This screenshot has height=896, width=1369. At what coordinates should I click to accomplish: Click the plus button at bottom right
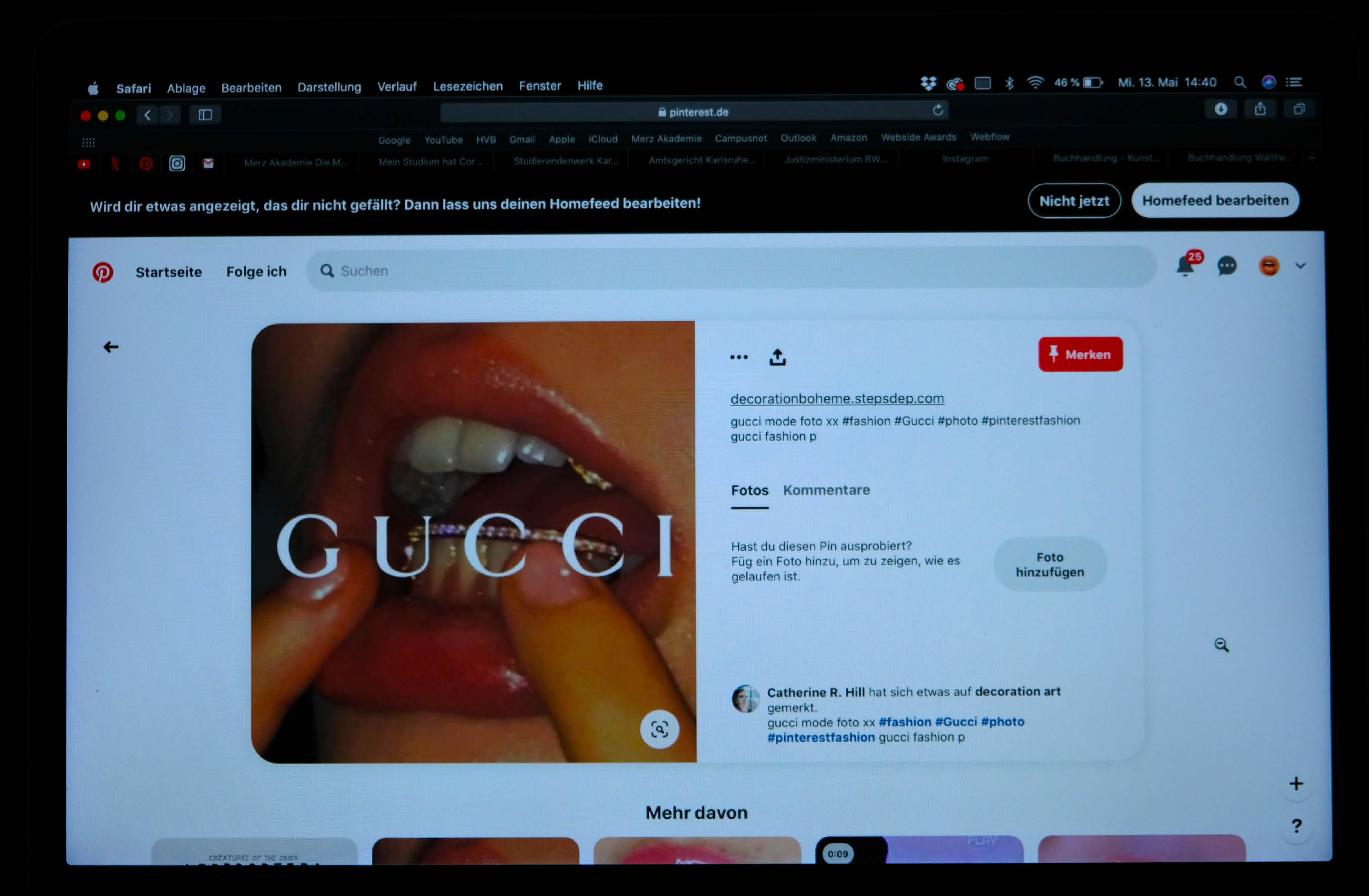coord(1296,784)
